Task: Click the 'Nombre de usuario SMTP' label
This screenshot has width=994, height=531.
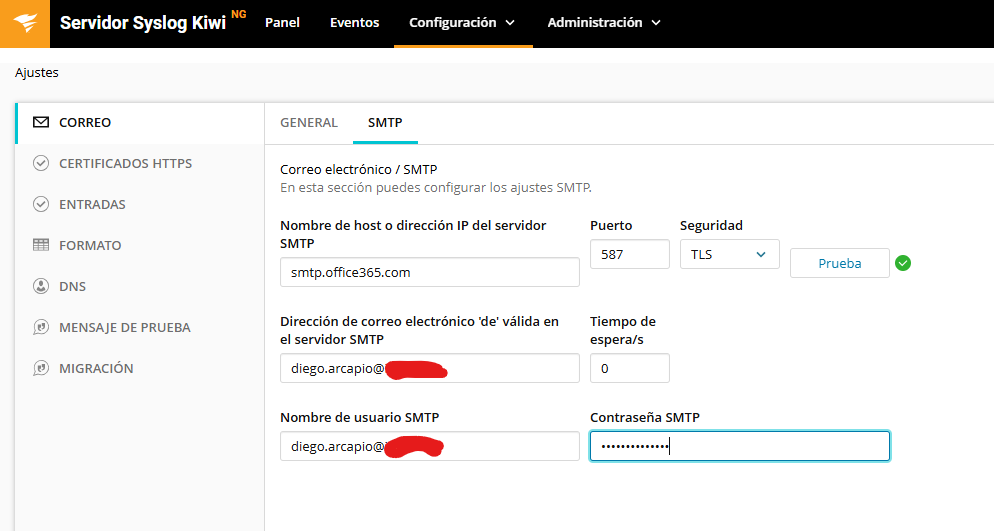Action: tap(359, 418)
